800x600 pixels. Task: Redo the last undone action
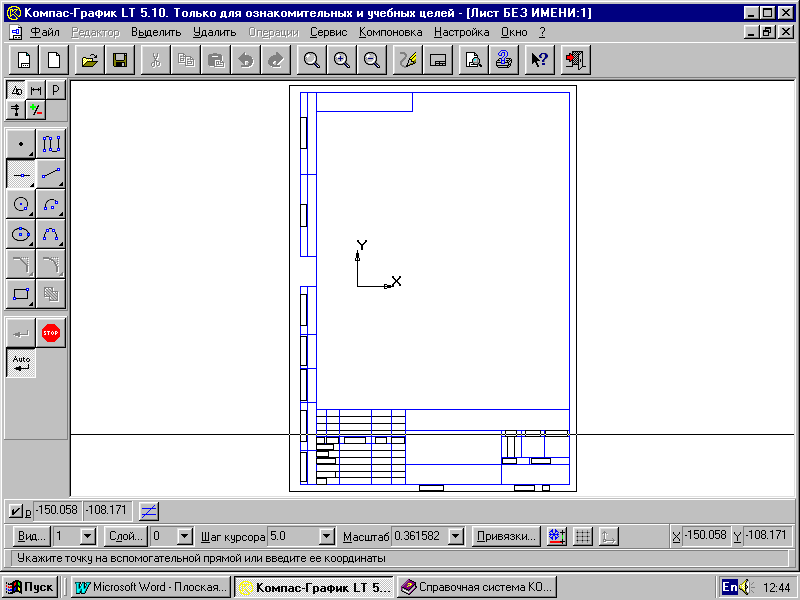point(276,60)
